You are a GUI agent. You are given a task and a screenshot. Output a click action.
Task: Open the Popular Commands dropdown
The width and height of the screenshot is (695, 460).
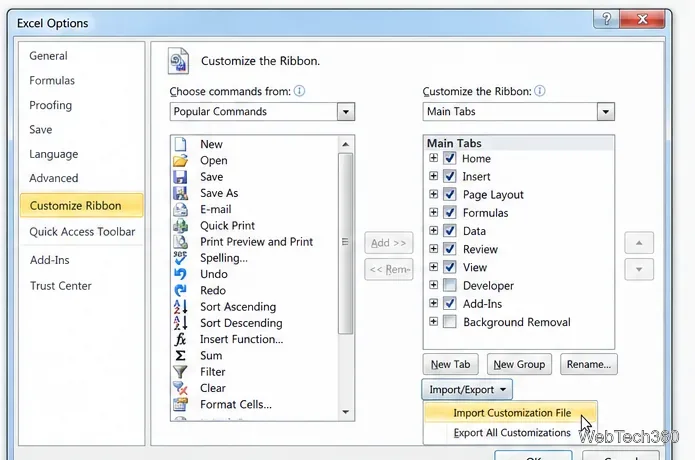pyautogui.click(x=346, y=112)
